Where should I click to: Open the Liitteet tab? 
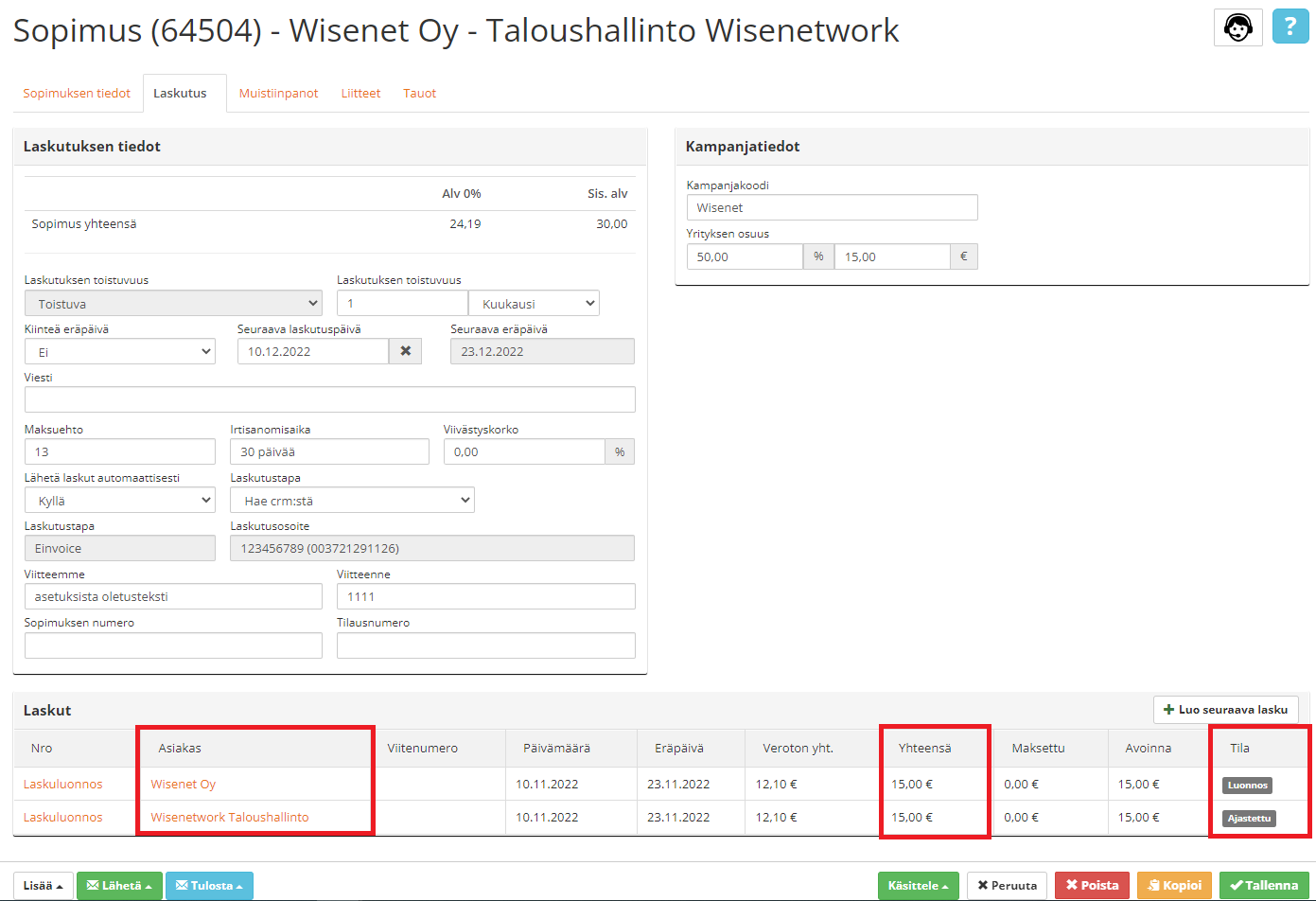tap(360, 93)
